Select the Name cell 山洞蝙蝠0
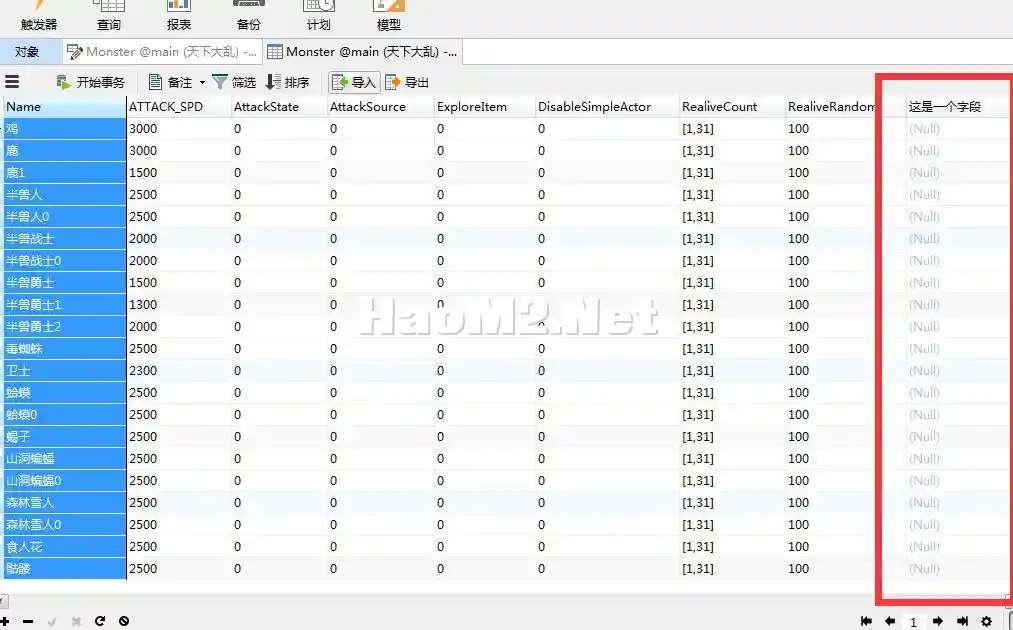1013x630 pixels. [x=65, y=480]
